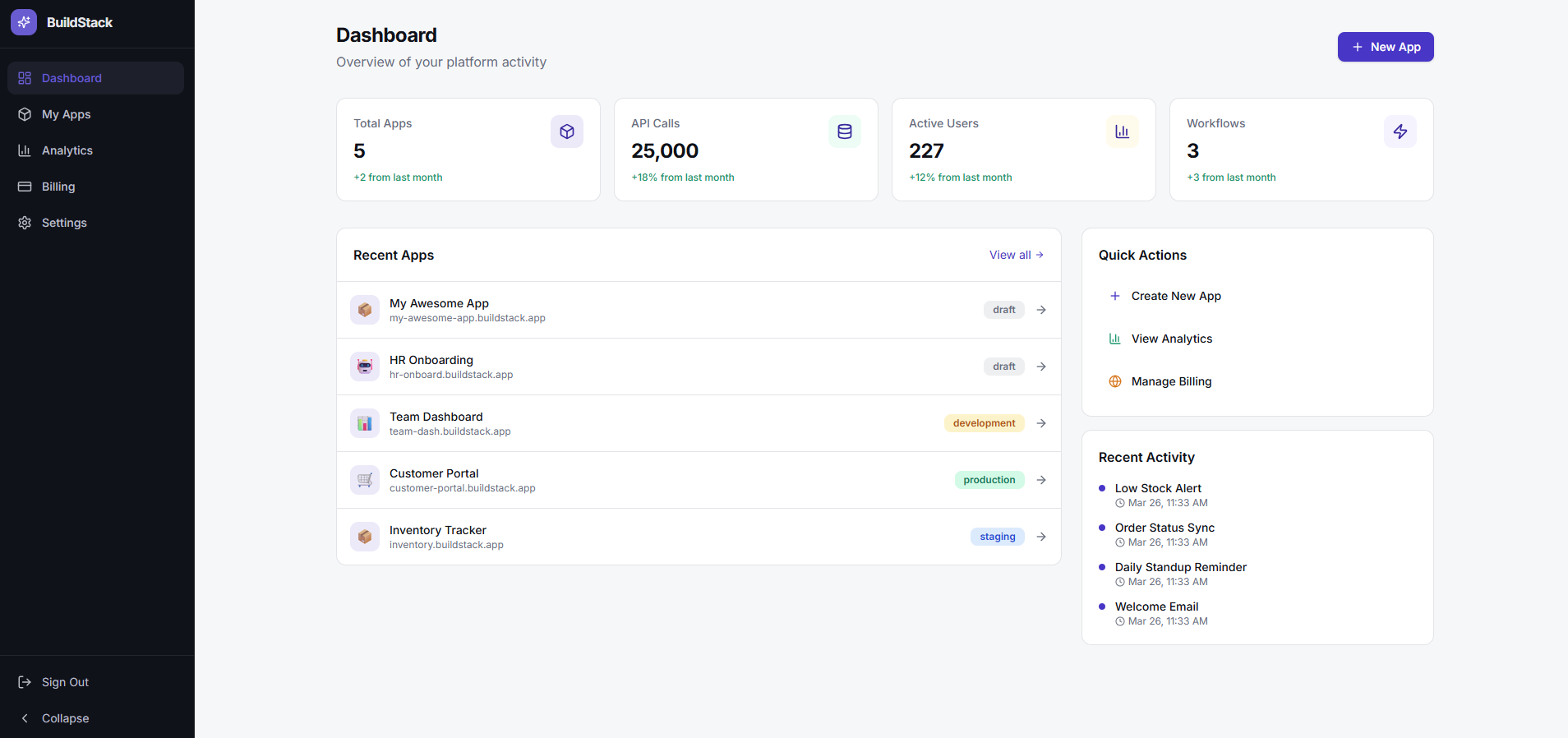Screen dimensions: 1568x738
Task: Click the Sign Out door icon
Action: (x=25, y=682)
